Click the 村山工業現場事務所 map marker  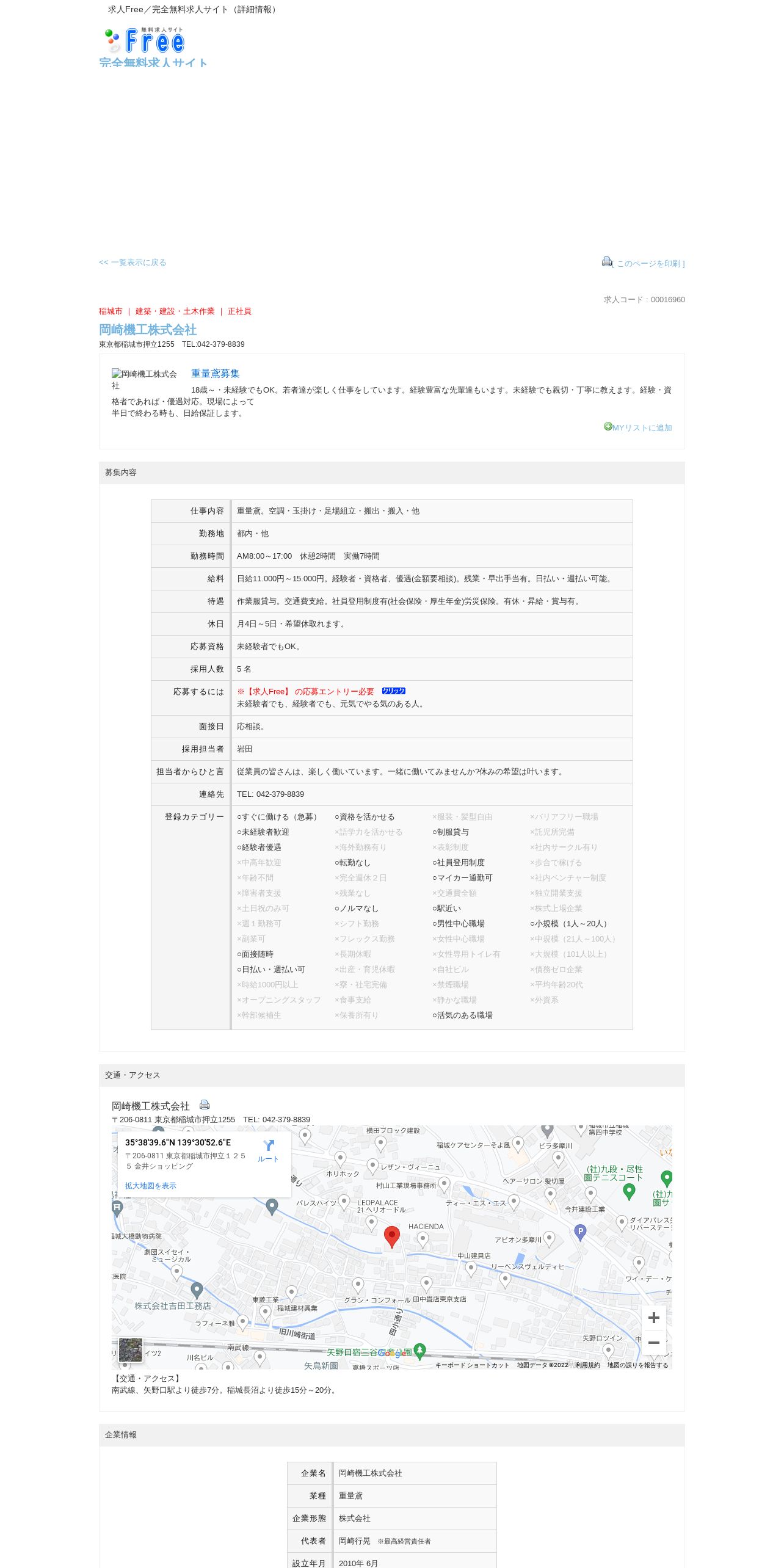pyautogui.click(x=445, y=1185)
